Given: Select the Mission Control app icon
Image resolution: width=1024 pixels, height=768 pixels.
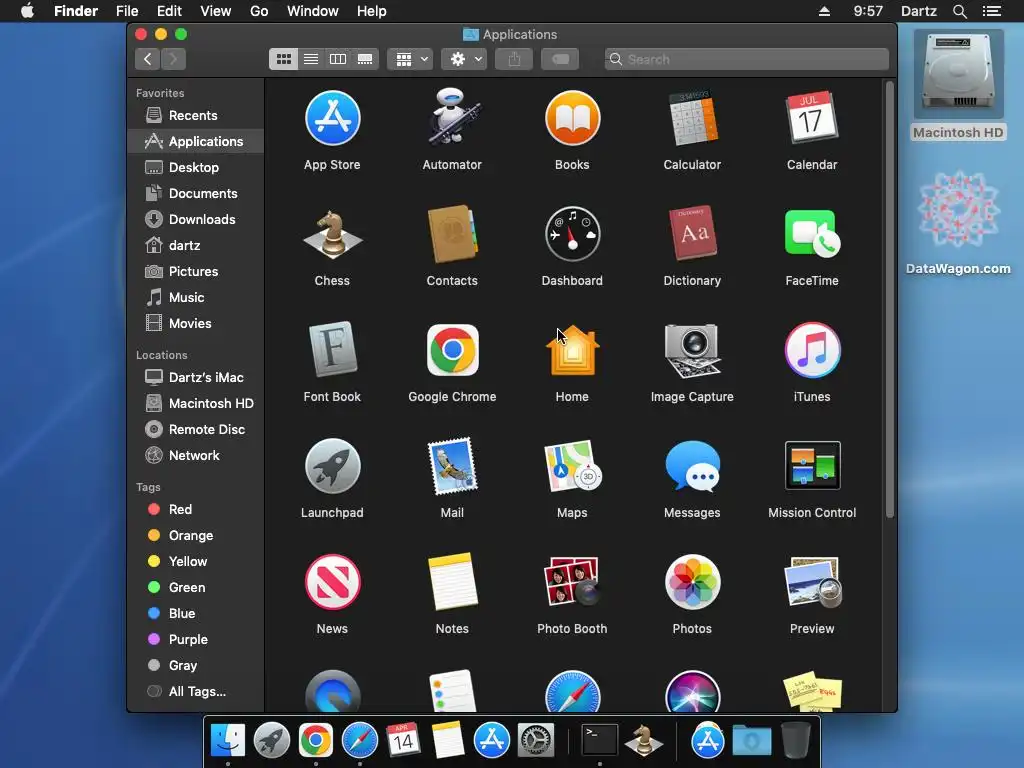Looking at the screenshot, I should pos(812,466).
